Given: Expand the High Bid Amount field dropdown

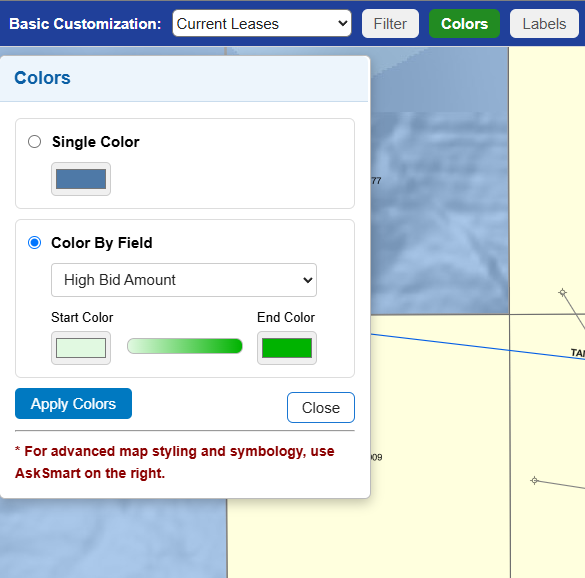Looking at the screenshot, I should [x=184, y=280].
